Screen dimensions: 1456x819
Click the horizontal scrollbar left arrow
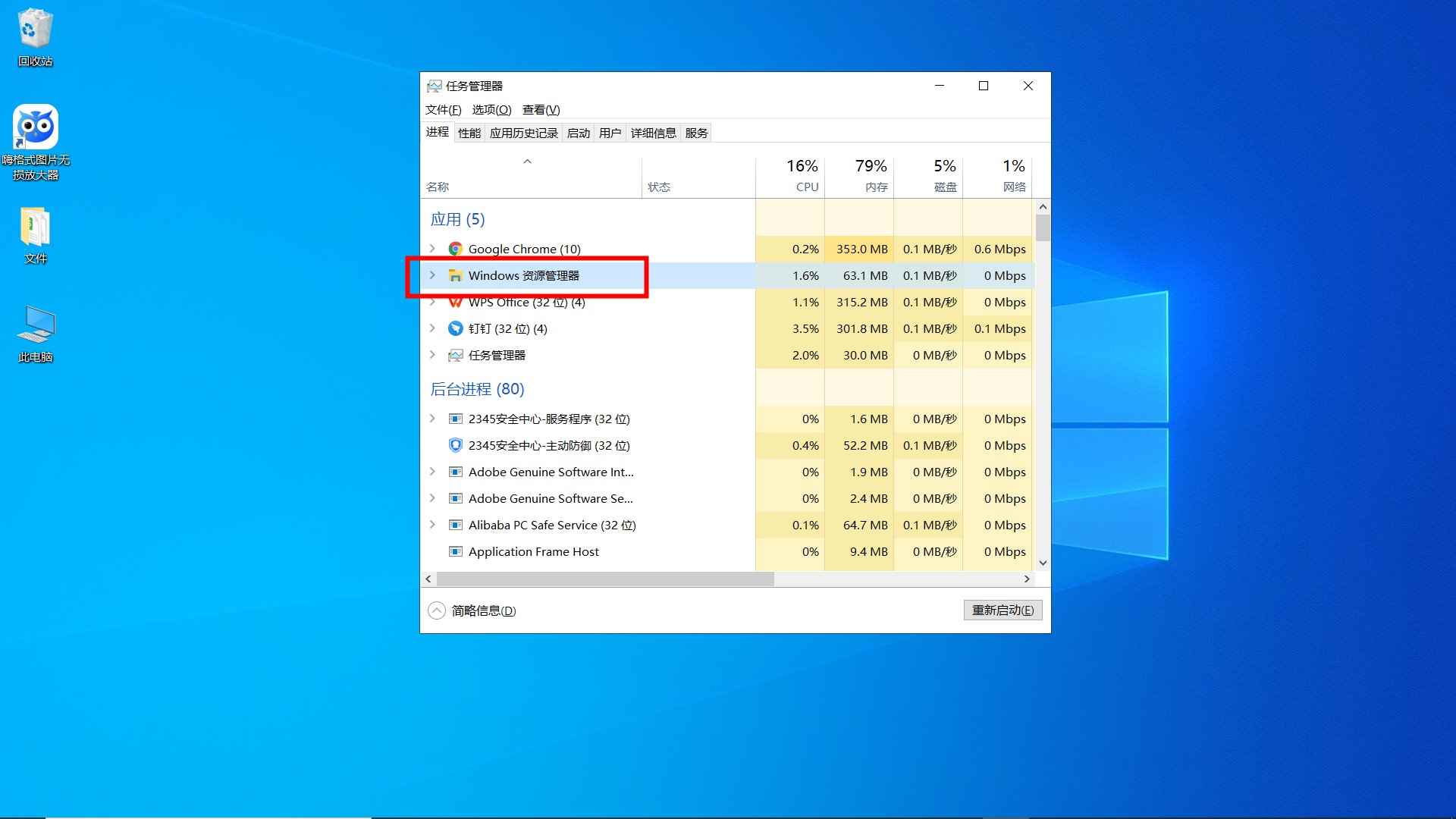tap(428, 579)
